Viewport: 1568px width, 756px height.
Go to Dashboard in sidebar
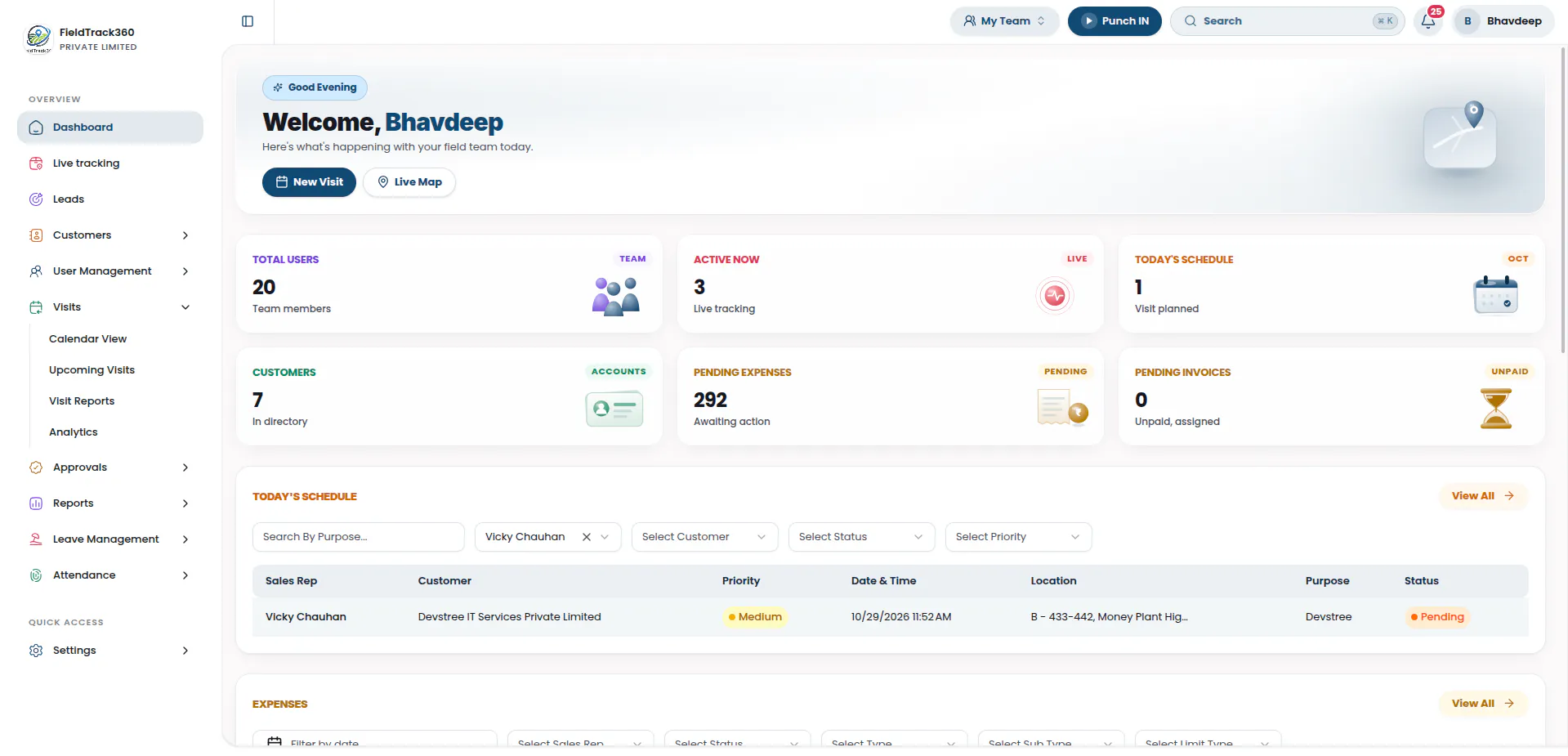point(110,127)
